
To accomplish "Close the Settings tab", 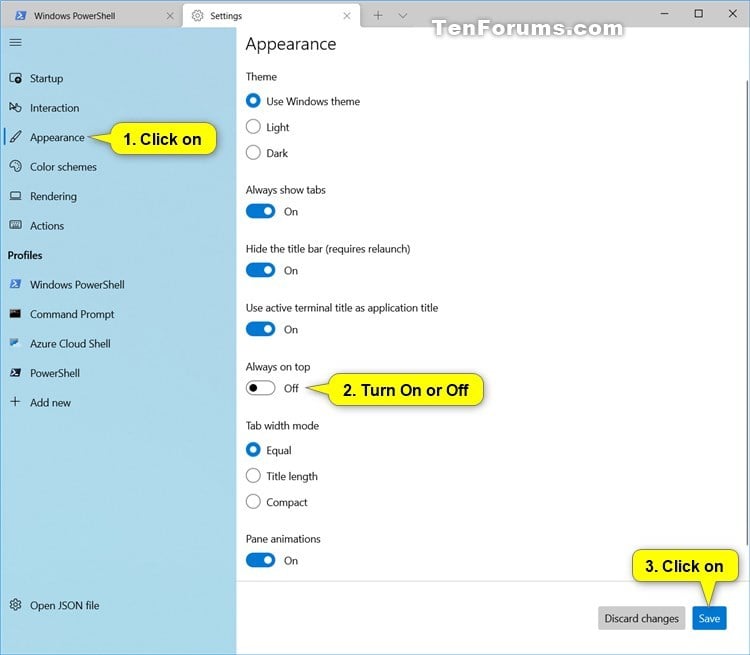I will 347,16.
